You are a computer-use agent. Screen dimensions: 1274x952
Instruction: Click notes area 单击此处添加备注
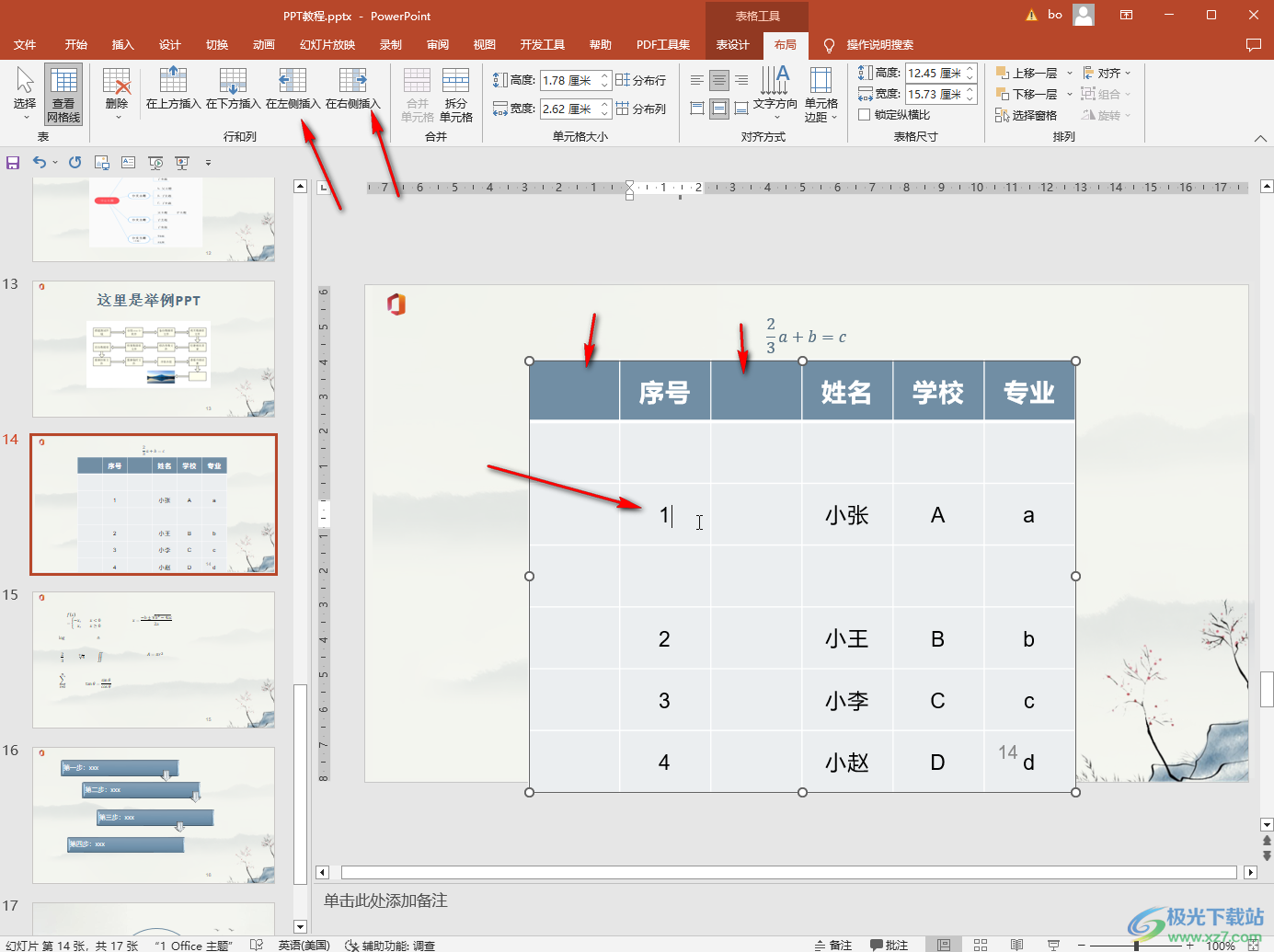(385, 900)
